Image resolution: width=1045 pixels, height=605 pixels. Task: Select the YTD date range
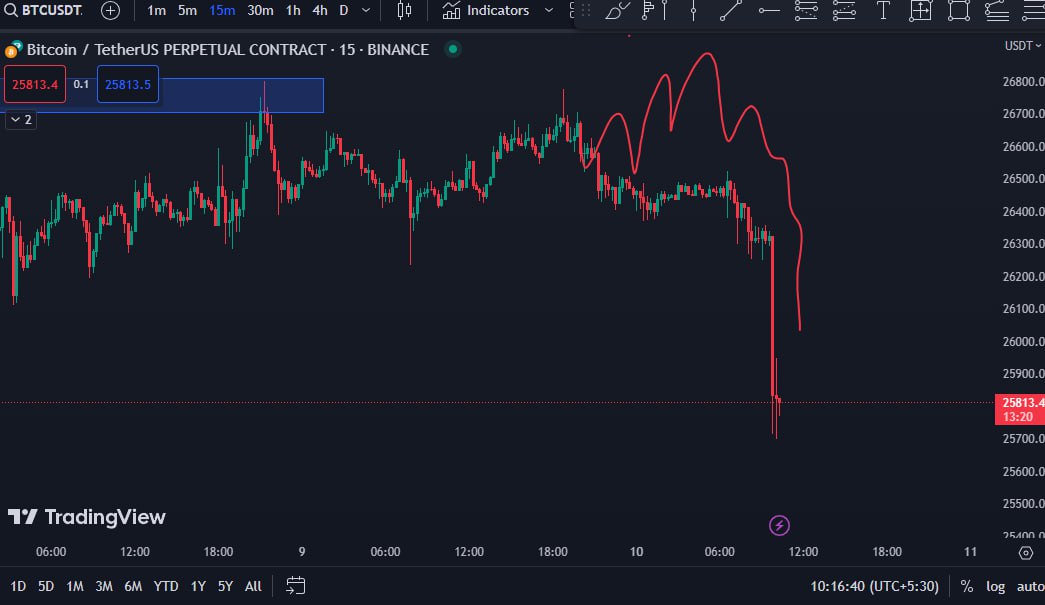coord(166,586)
